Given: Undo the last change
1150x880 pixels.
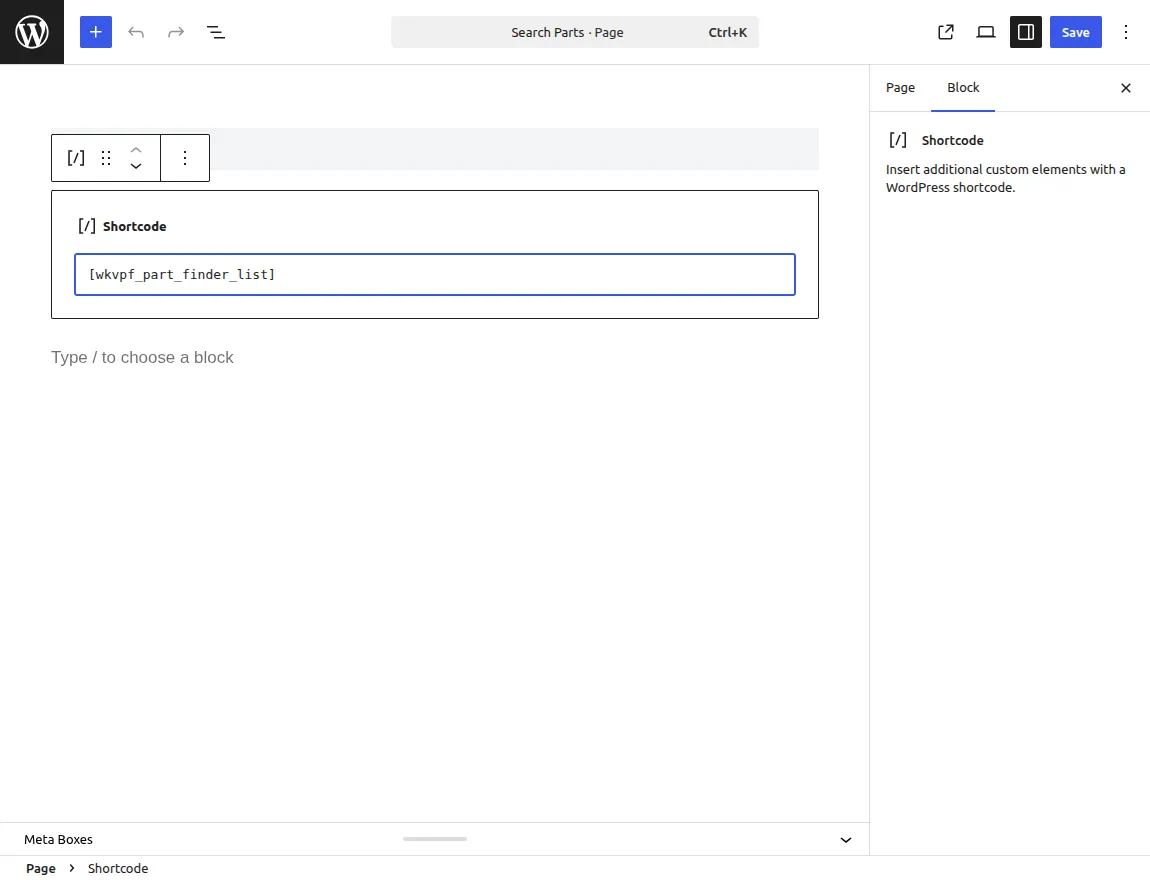Looking at the screenshot, I should point(136,32).
